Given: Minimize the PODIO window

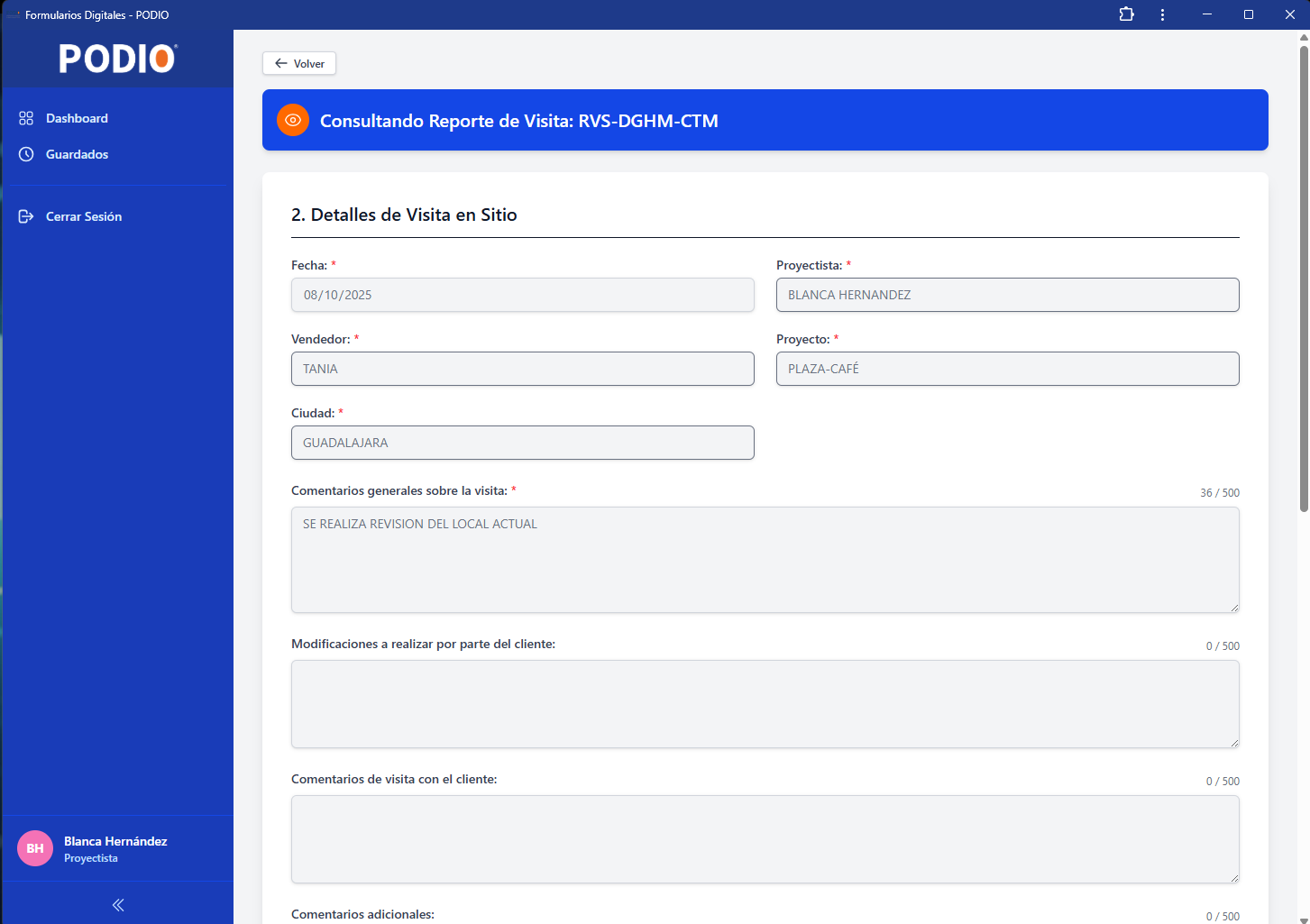Looking at the screenshot, I should [1206, 14].
